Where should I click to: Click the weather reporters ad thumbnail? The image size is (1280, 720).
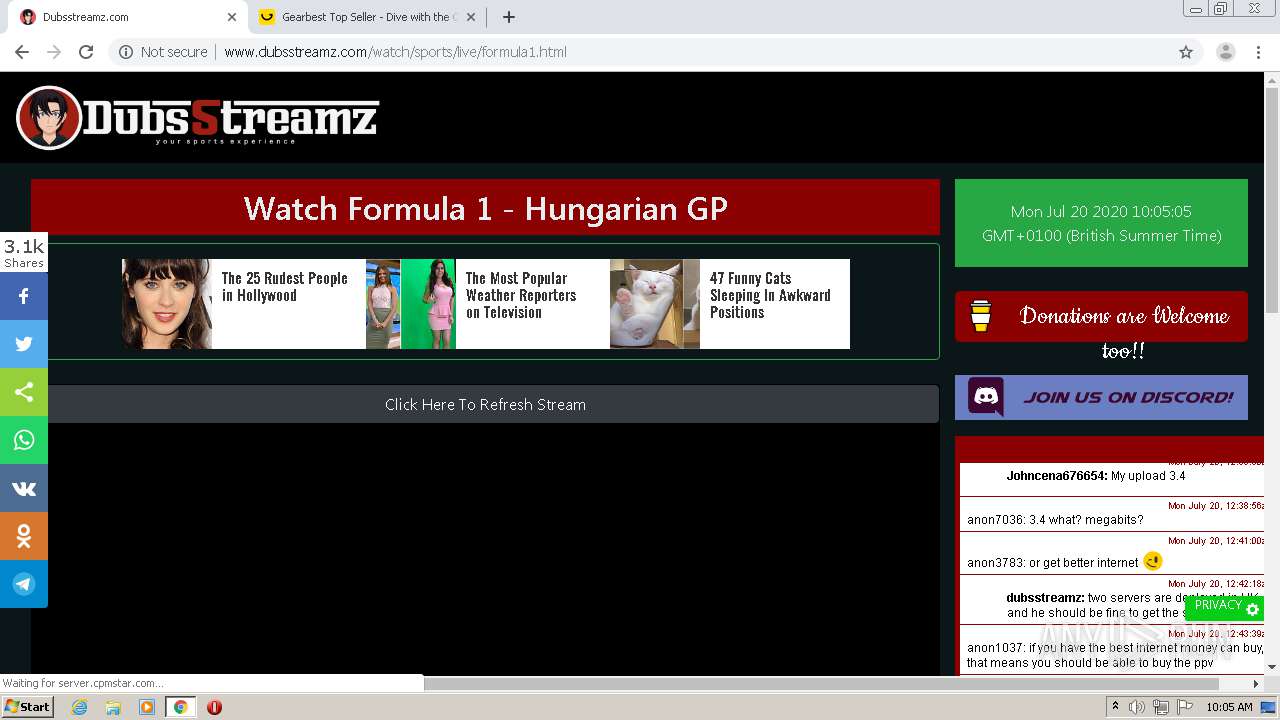[411, 304]
